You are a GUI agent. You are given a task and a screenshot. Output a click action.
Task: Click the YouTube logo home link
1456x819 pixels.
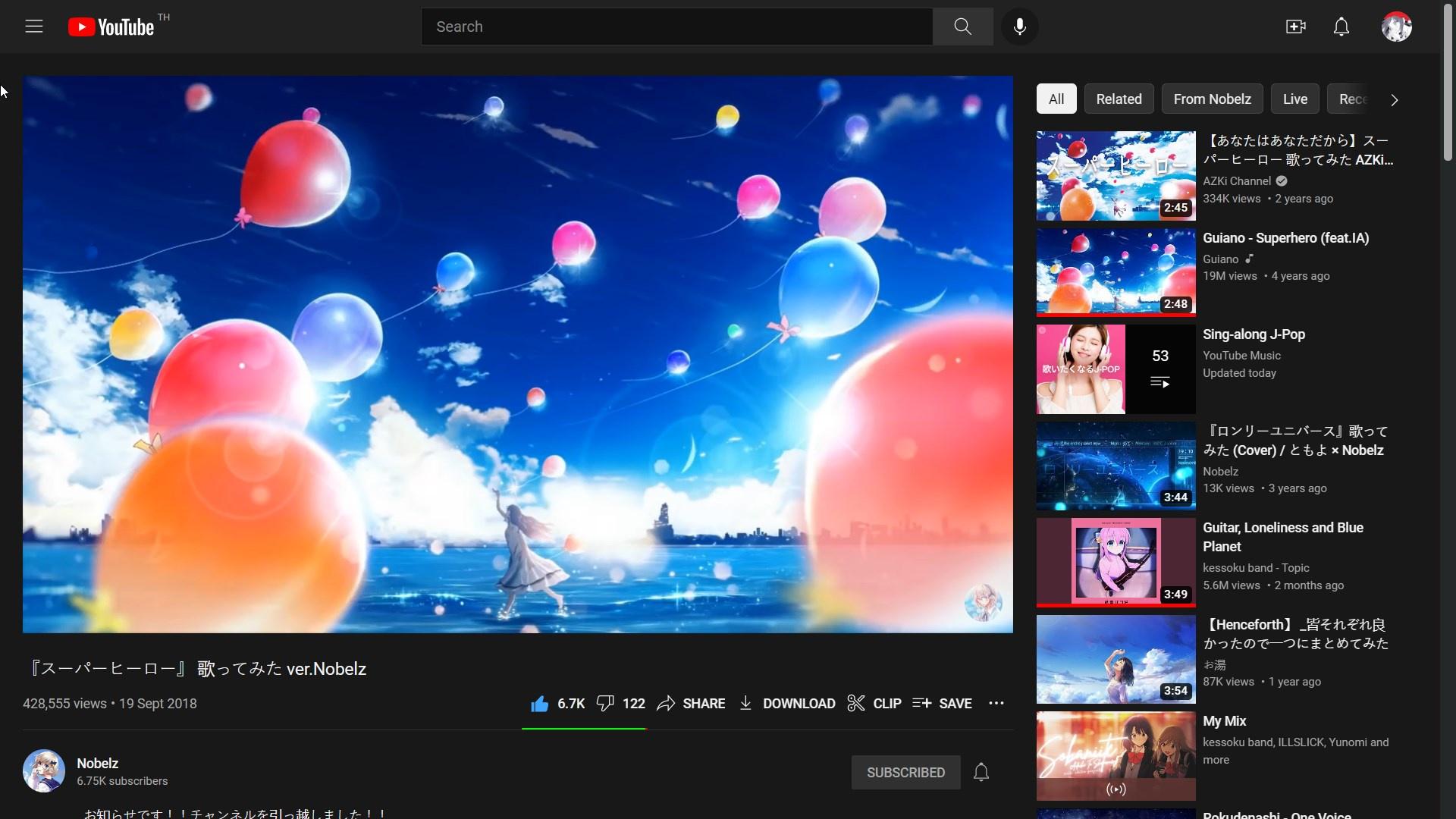pos(111,27)
